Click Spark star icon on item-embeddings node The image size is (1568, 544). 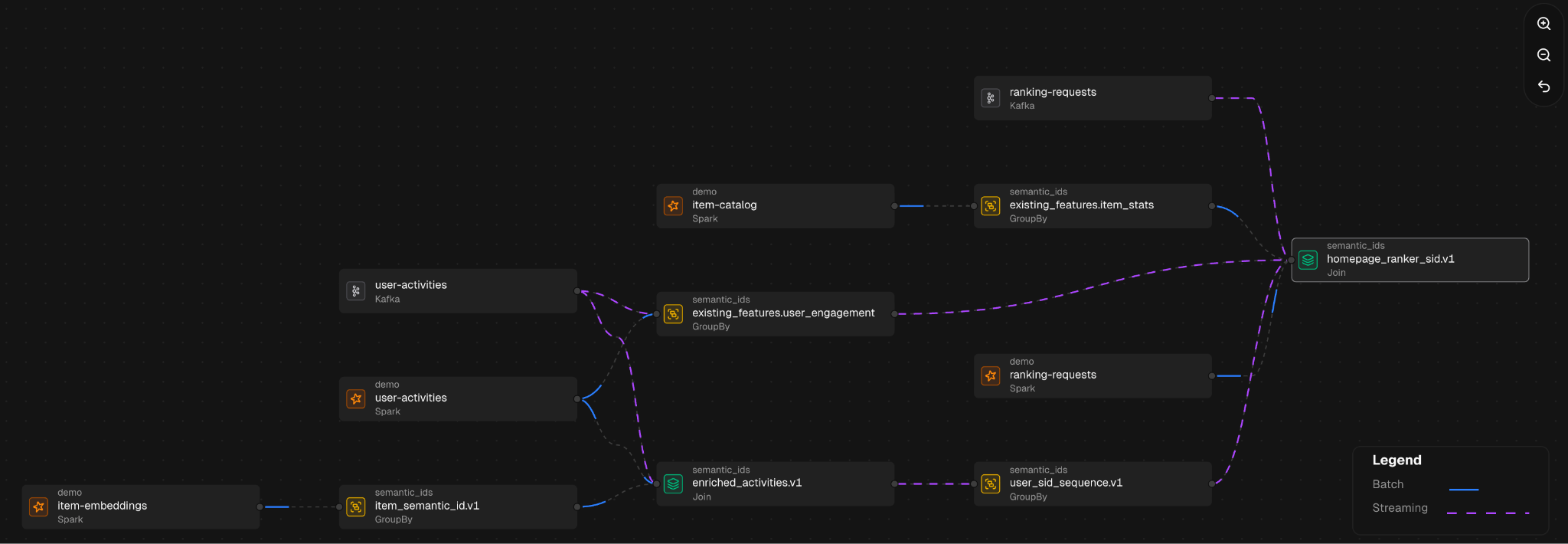point(38,506)
